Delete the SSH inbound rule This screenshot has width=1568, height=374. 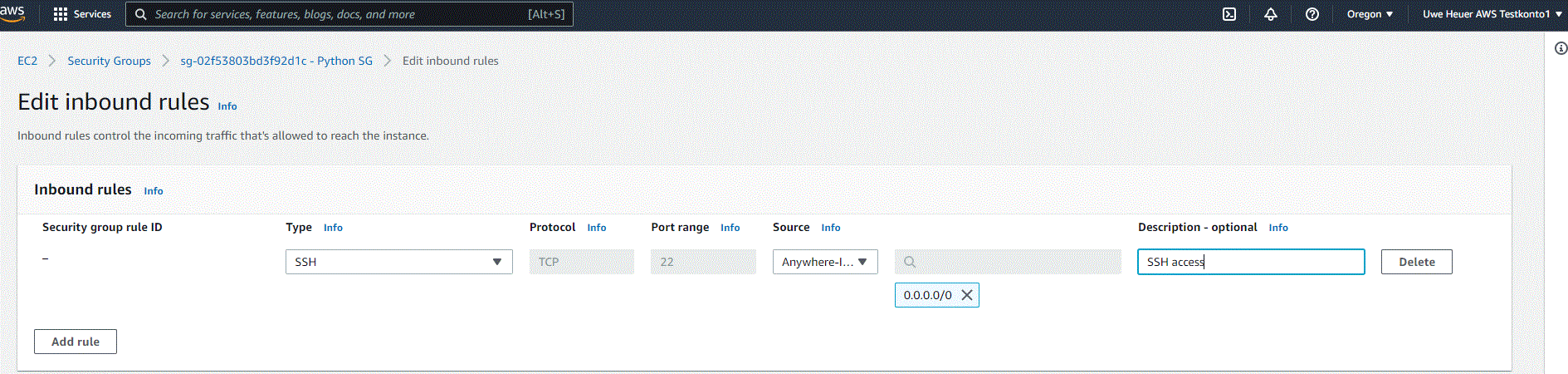(1416, 262)
